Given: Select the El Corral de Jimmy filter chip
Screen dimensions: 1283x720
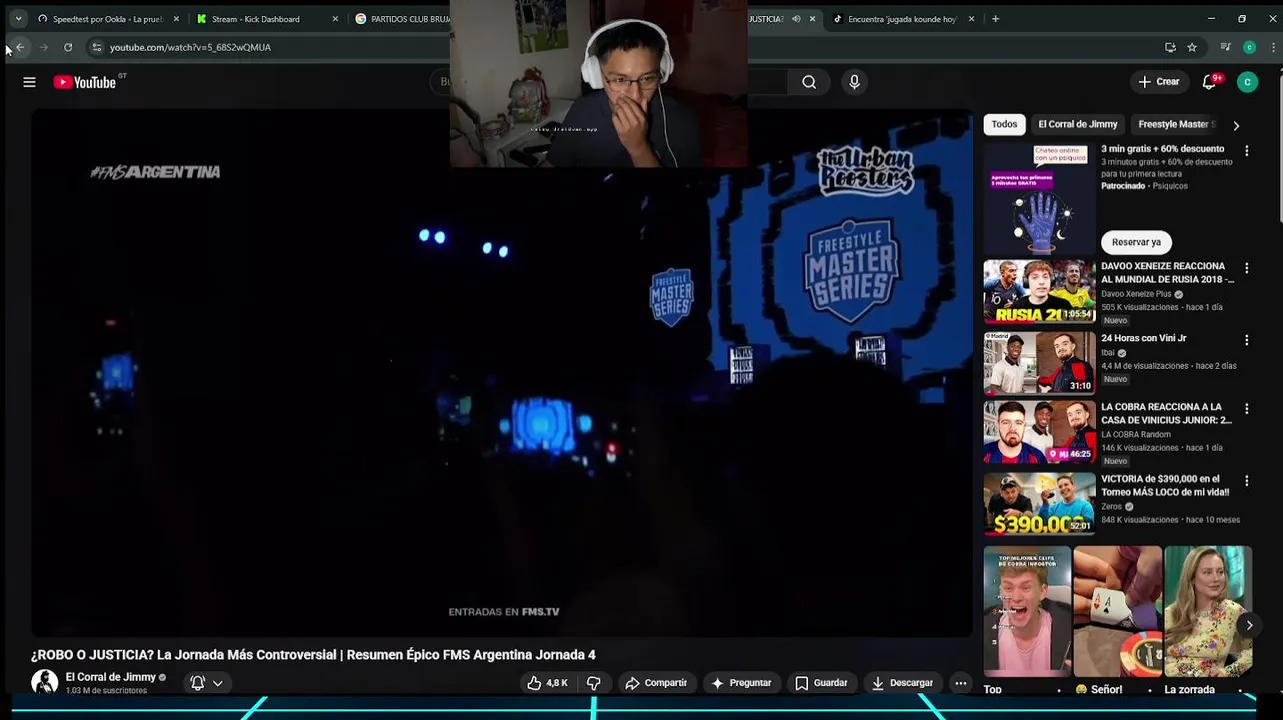Looking at the screenshot, I should point(1077,124).
